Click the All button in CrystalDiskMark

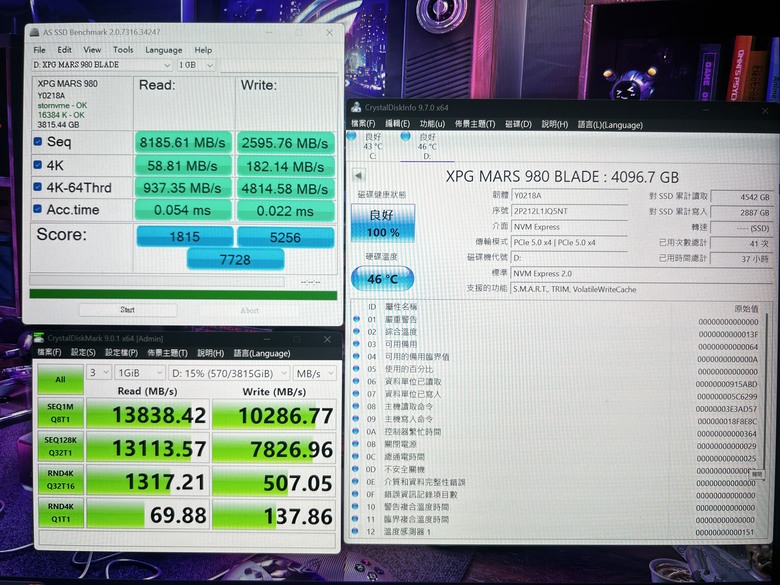click(60, 380)
